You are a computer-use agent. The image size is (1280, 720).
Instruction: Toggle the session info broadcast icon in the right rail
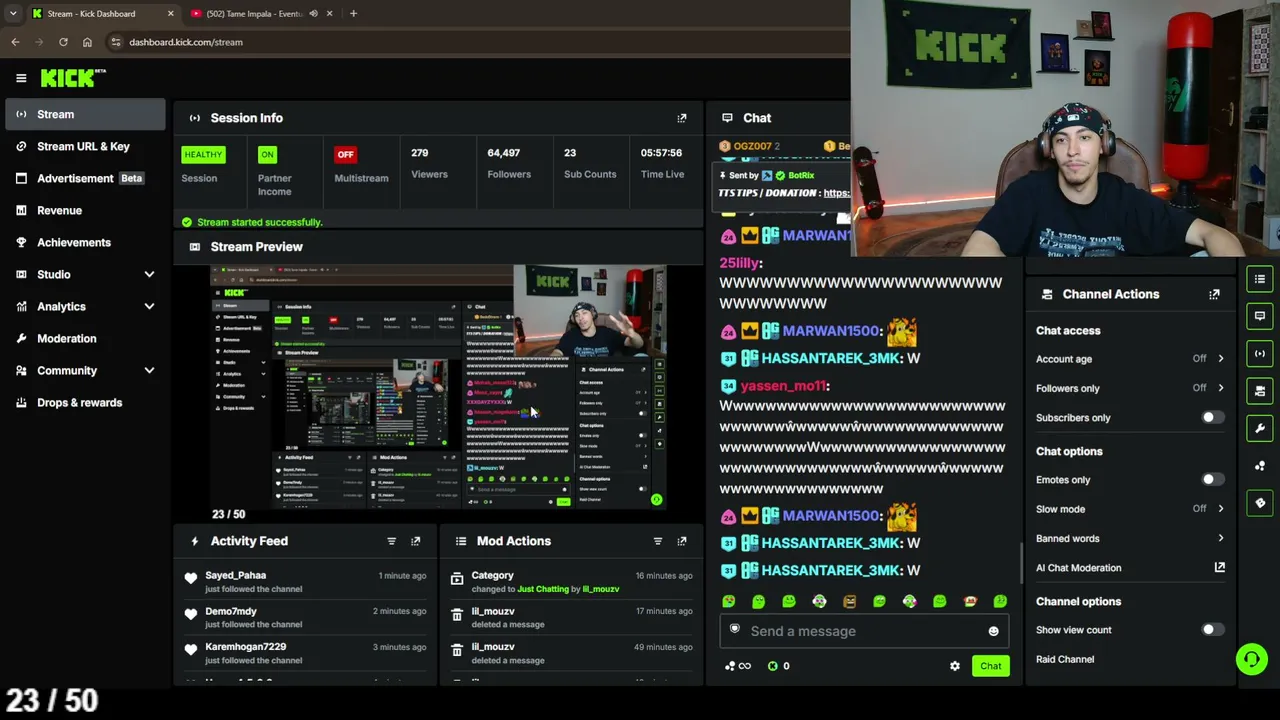tap(1260, 353)
